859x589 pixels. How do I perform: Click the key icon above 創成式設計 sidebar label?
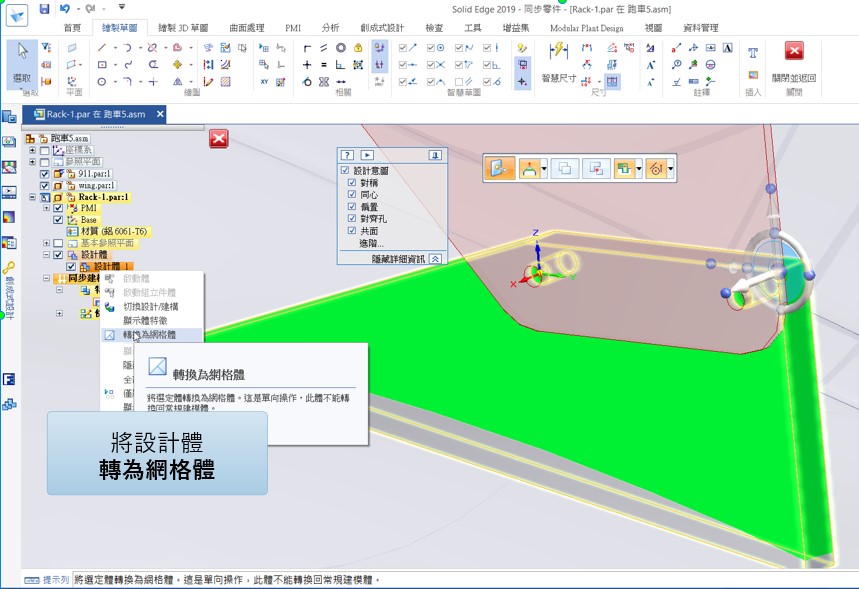click(x=9, y=268)
